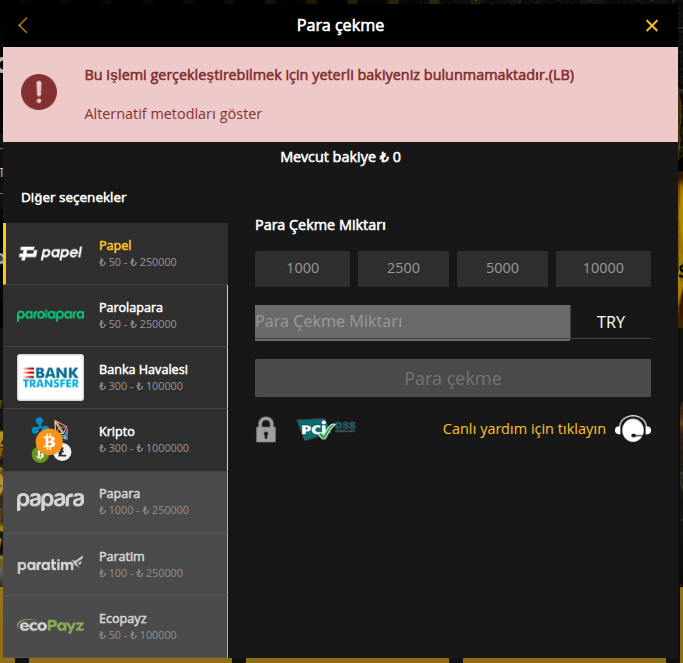Select Papara payment method

click(x=115, y=502)
